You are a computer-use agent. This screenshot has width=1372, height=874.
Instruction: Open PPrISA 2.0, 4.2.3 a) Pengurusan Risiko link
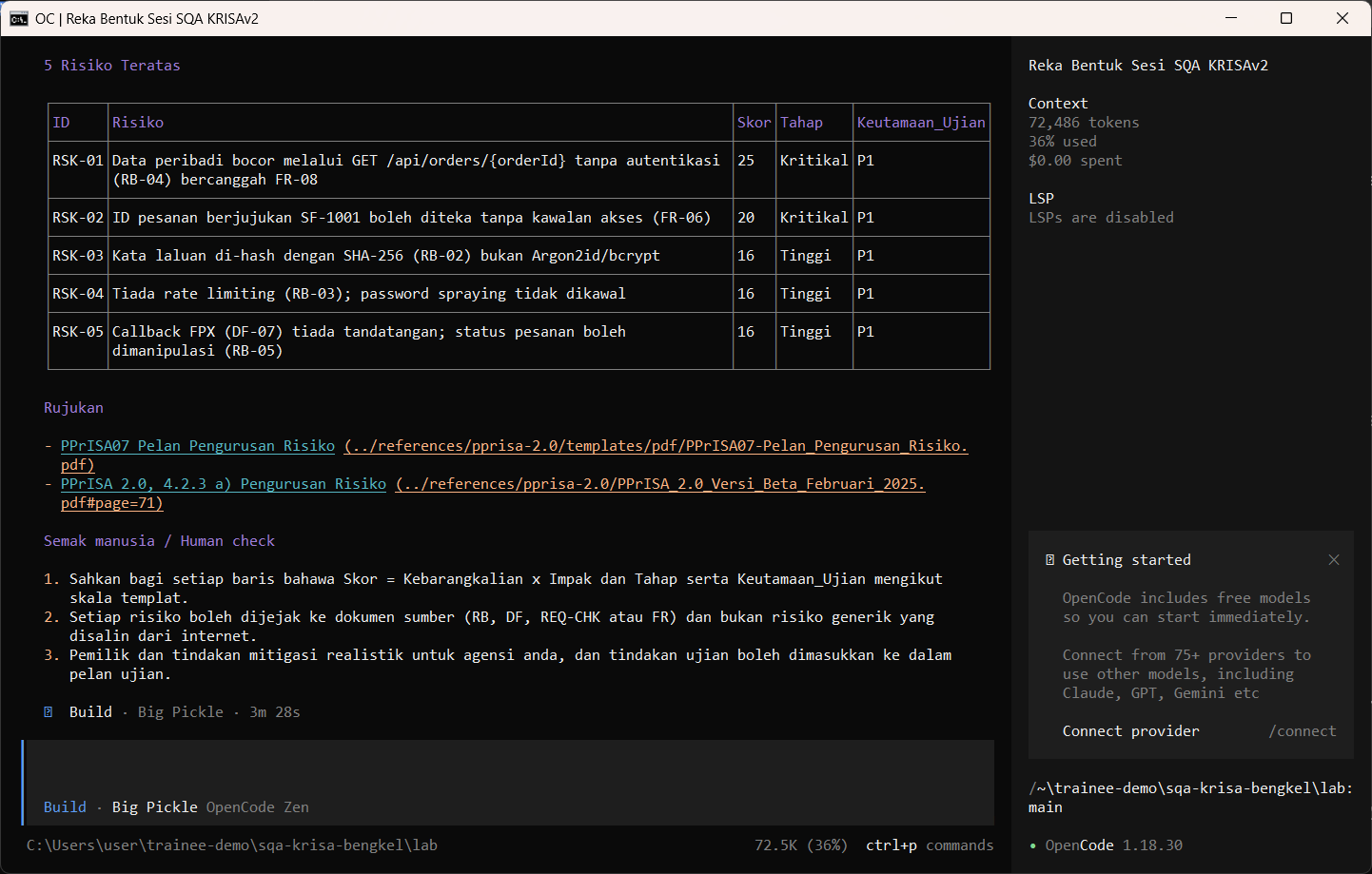[x=224, y=484]
